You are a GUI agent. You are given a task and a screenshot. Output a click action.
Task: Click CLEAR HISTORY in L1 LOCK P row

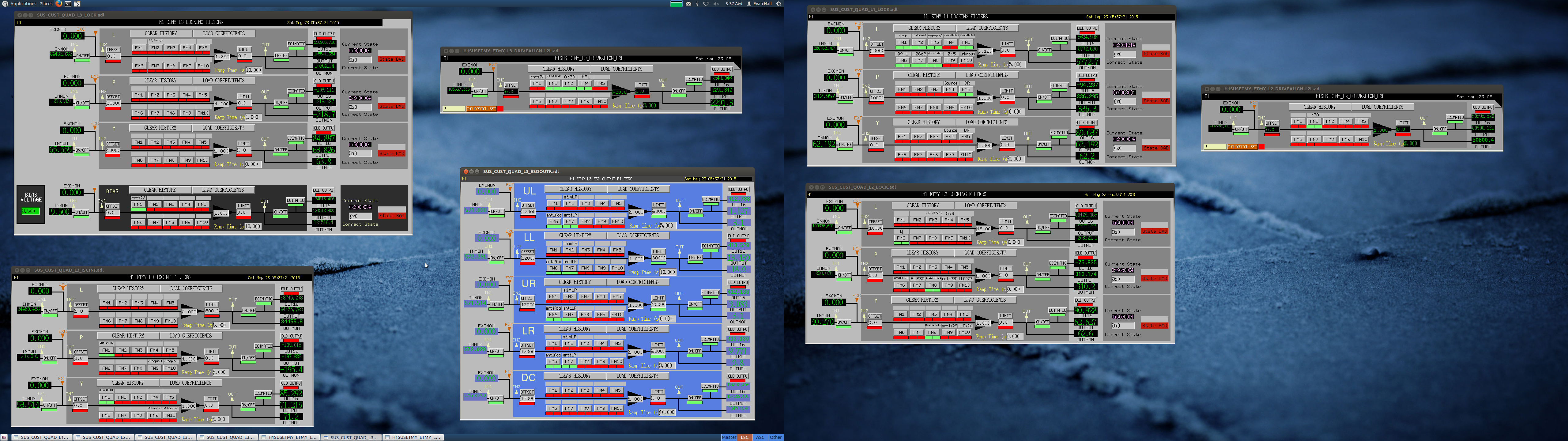coord(924,75)
